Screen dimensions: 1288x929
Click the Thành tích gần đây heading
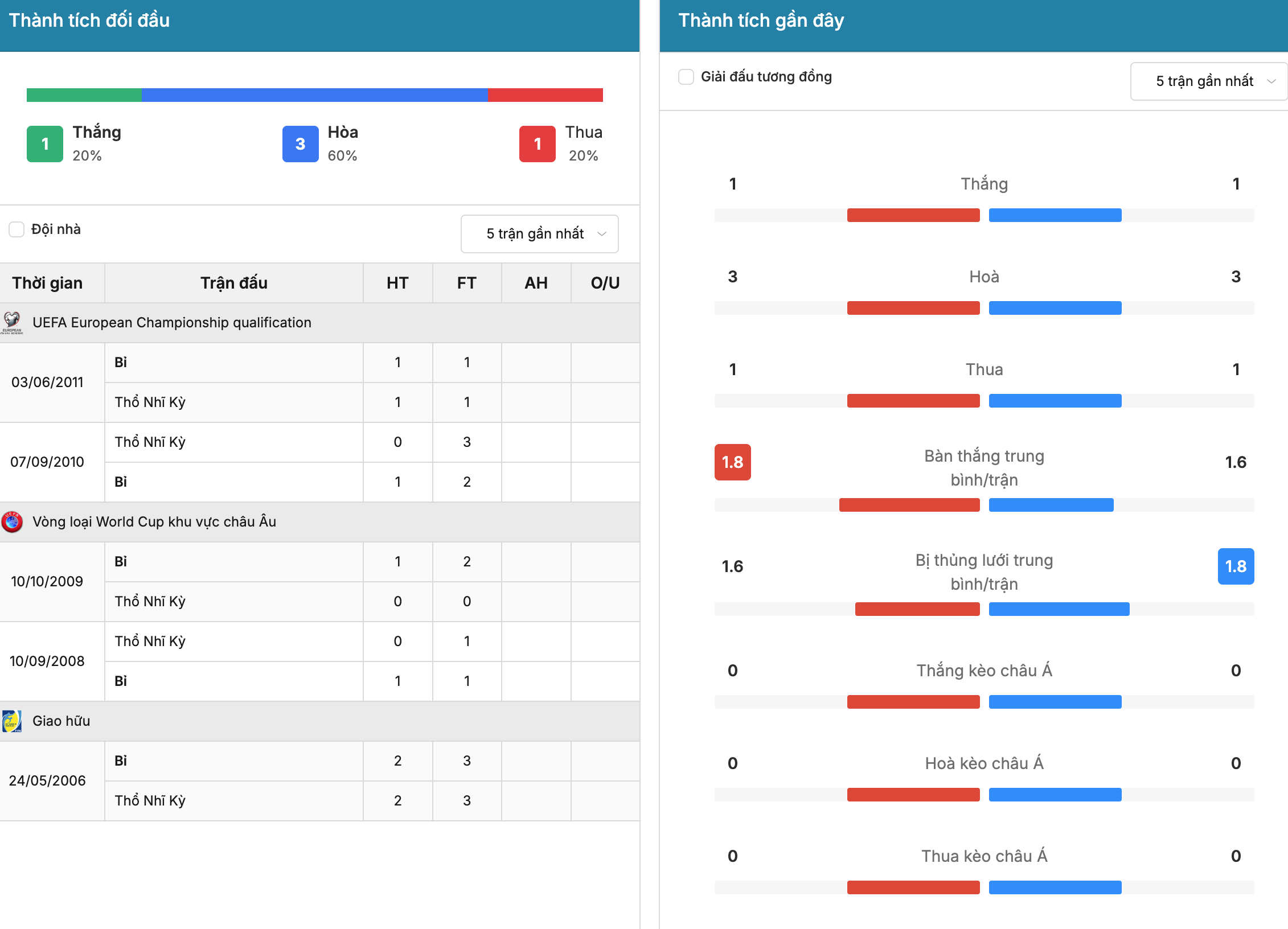click(761, 21)
